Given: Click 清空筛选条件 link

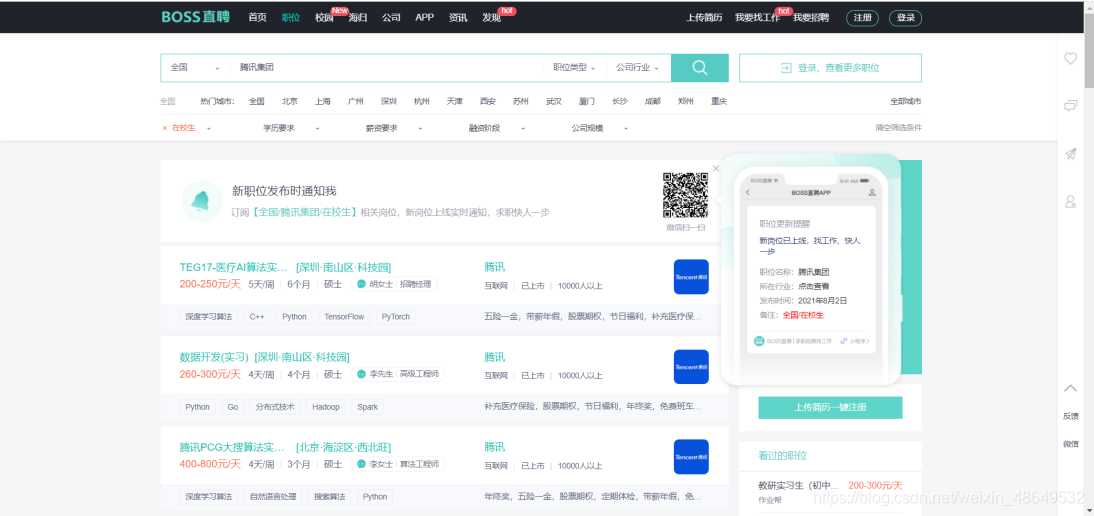Looking at the screenshot, I should point(899,128).
